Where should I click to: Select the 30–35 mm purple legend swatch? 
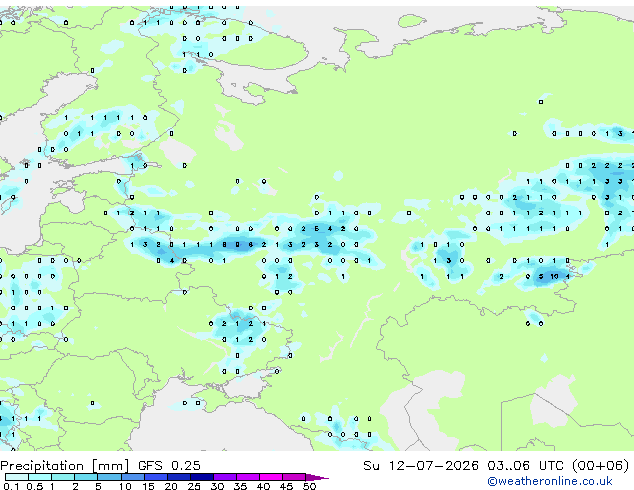(x=224, y=477)
